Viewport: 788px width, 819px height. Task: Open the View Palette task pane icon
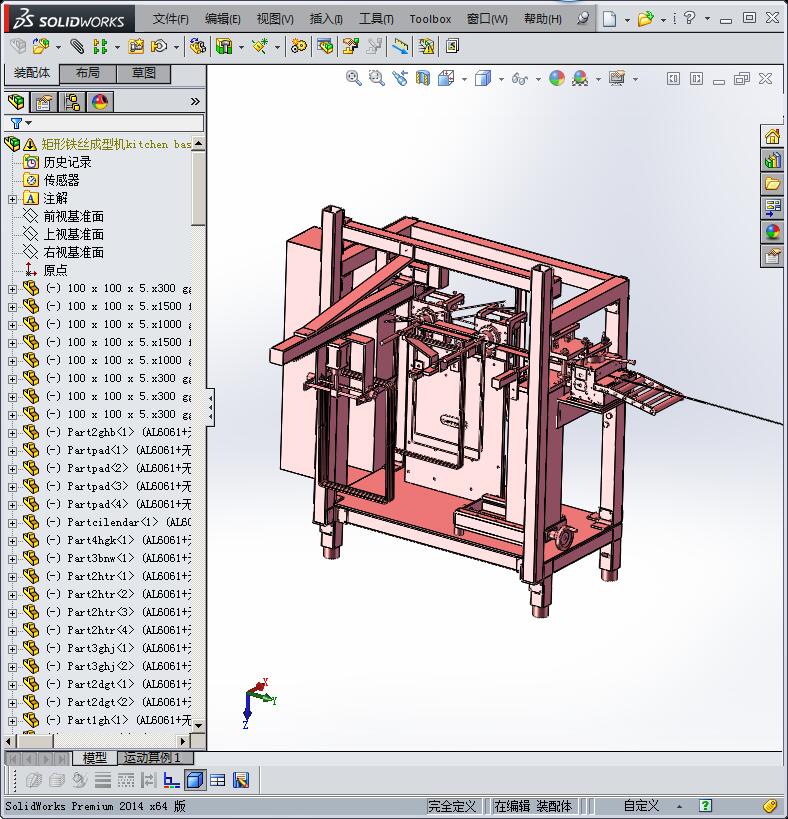(772, 208)
